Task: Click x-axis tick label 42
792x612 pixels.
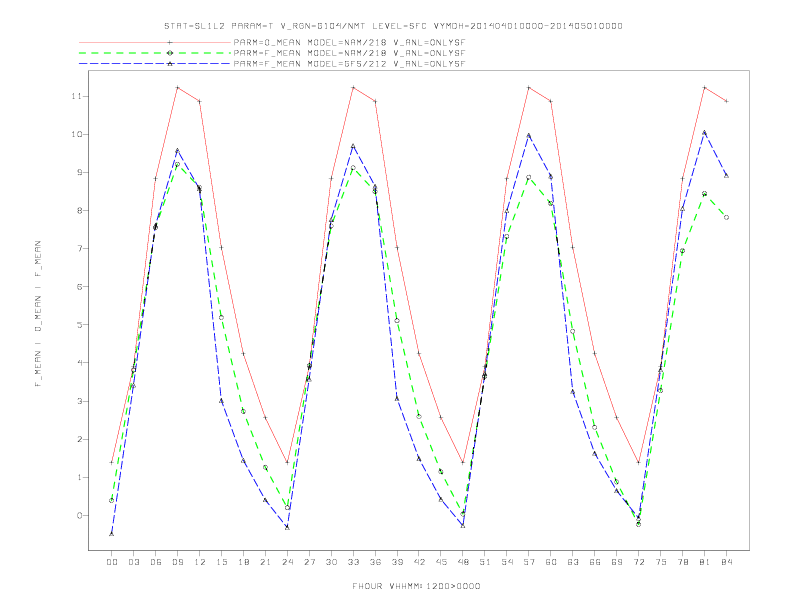Action: (x=419, y=562)
